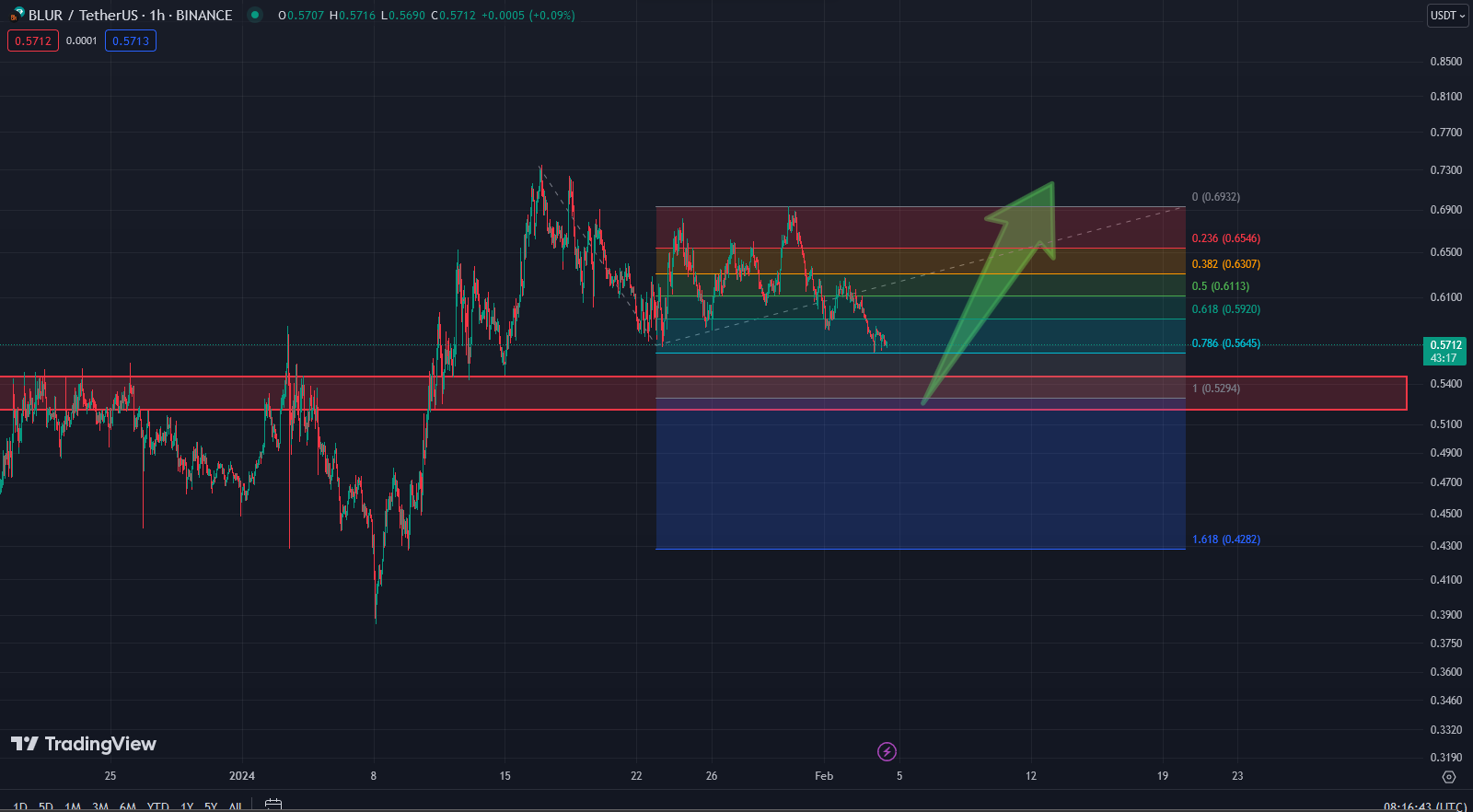Click the red 0.5712 sell price button

[33, 41]
